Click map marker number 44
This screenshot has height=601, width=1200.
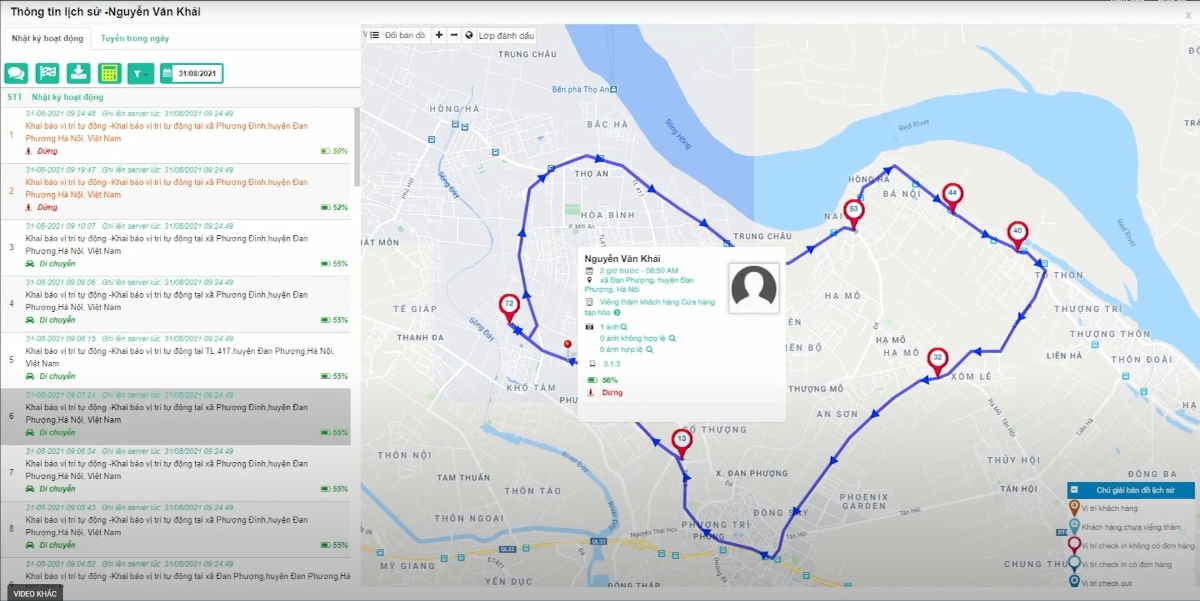pos(952,195)
